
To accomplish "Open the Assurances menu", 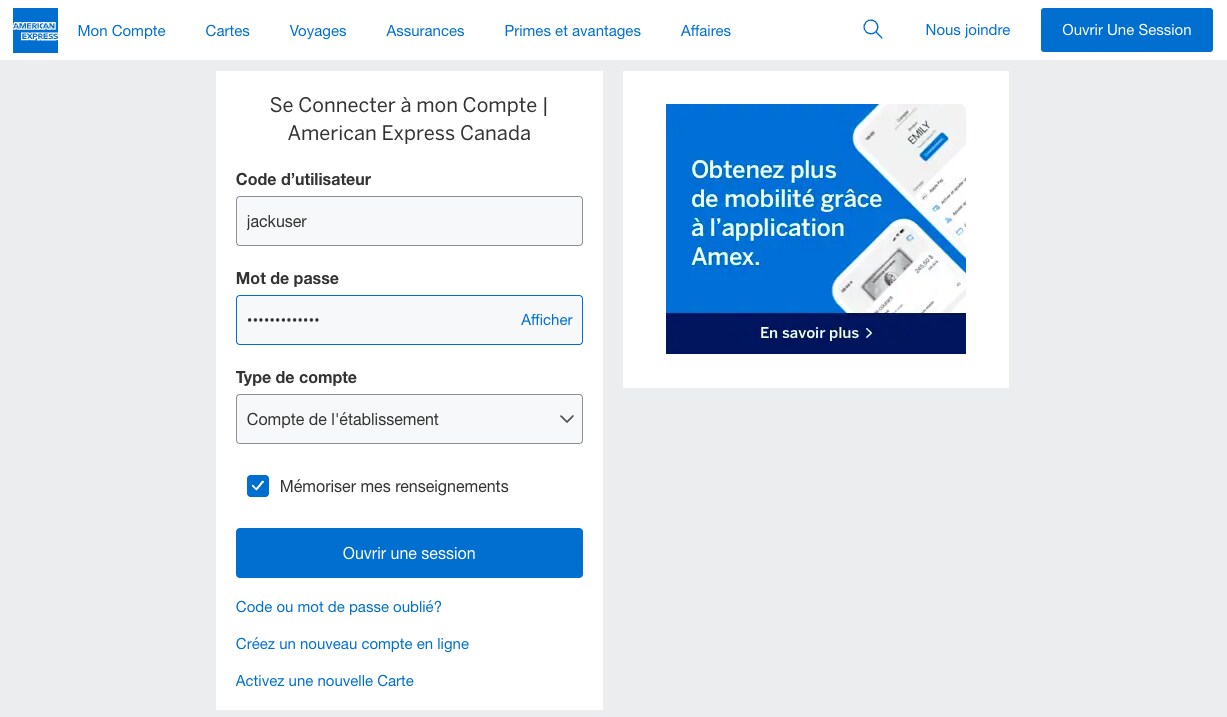I will click(425, 31).
